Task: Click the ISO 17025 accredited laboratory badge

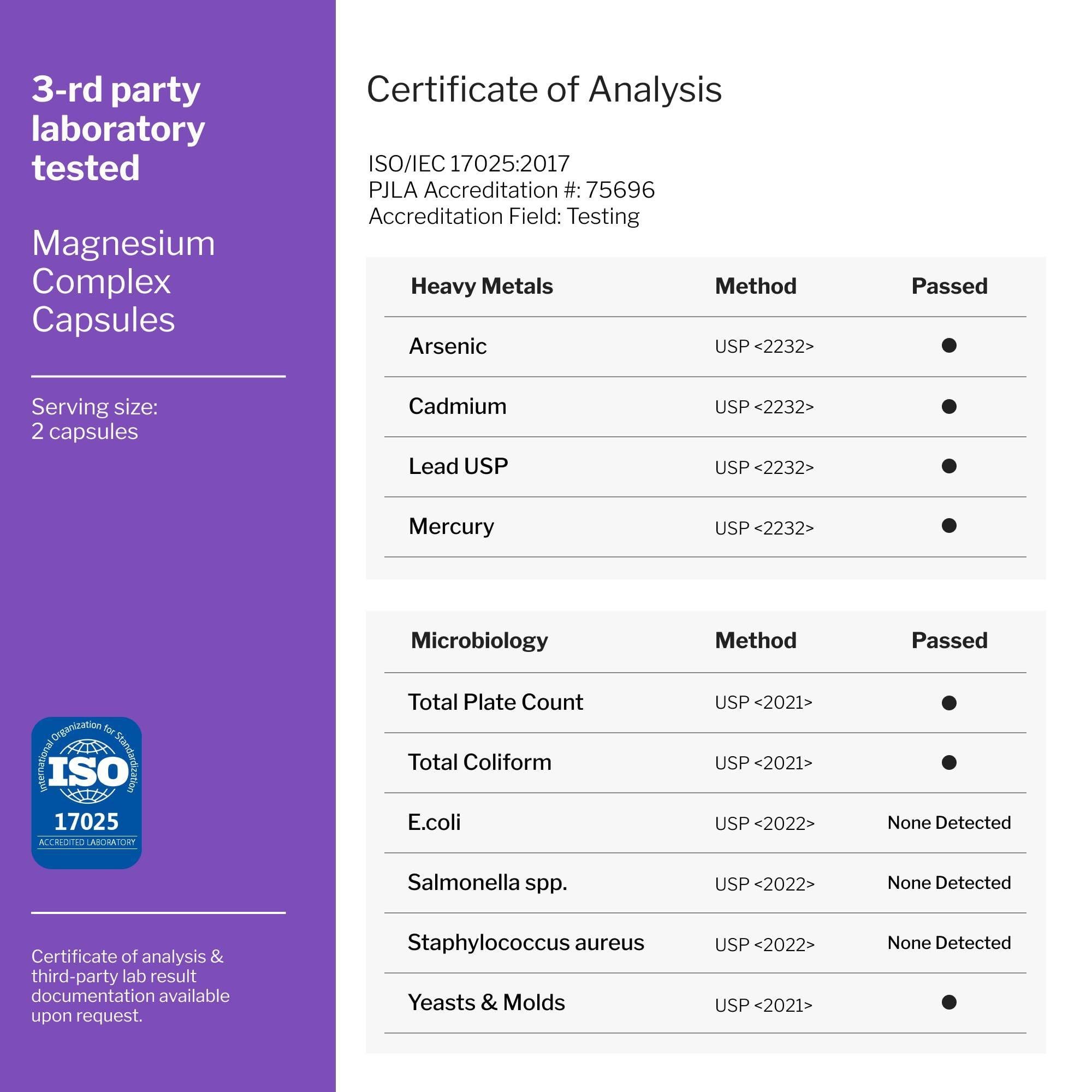Action: click(86, 792)
